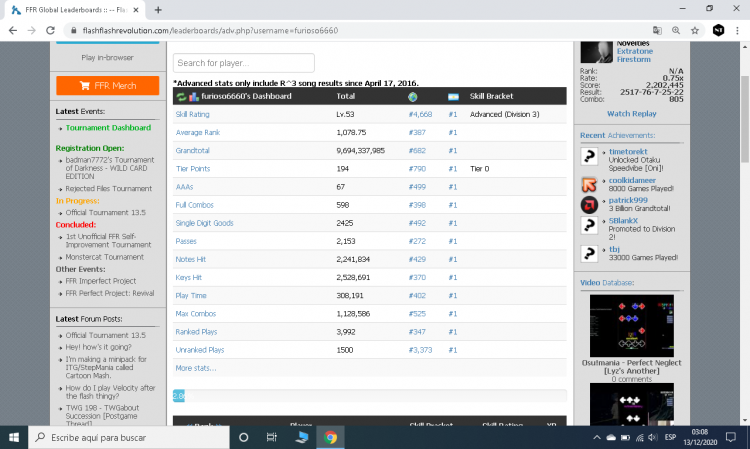The image size is (750, 449).
Task: Click patrick999's red avatar icon
Action: 589,205
